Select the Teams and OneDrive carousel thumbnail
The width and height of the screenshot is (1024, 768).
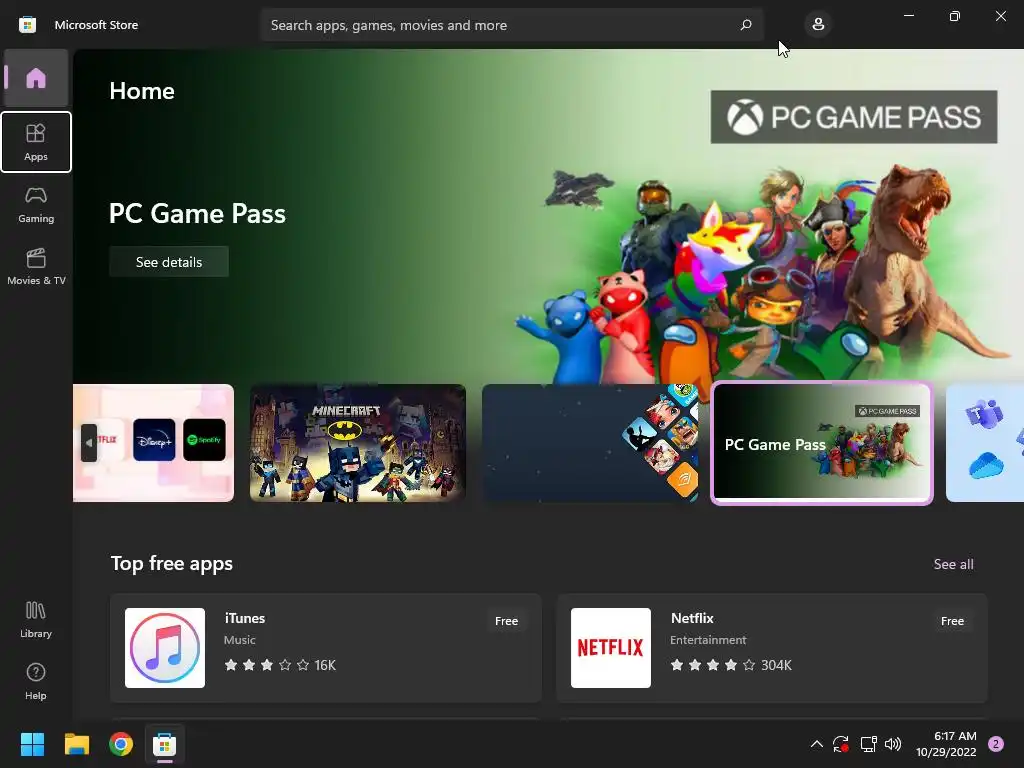click(x=985, y=443)
